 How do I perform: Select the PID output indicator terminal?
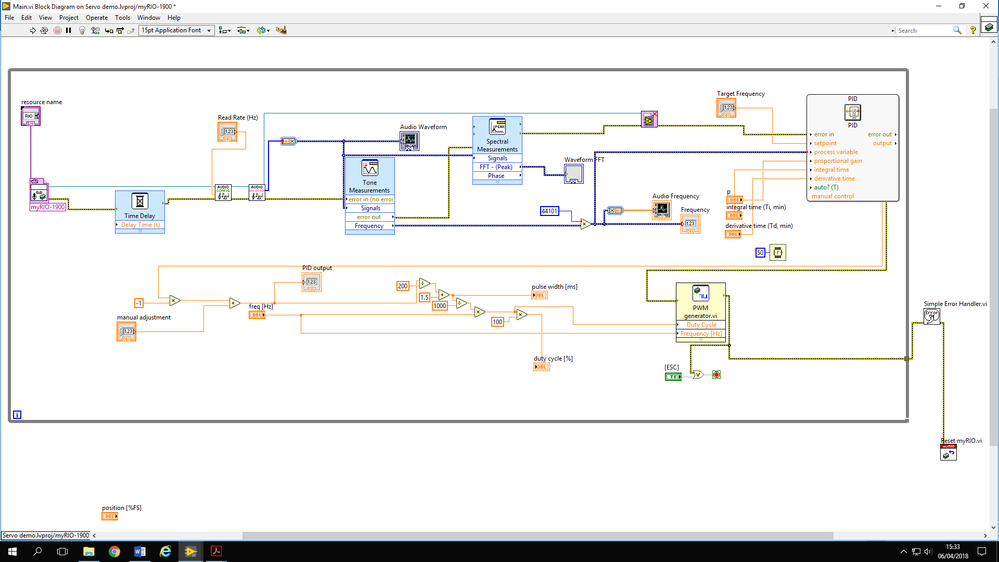(312, 282)
